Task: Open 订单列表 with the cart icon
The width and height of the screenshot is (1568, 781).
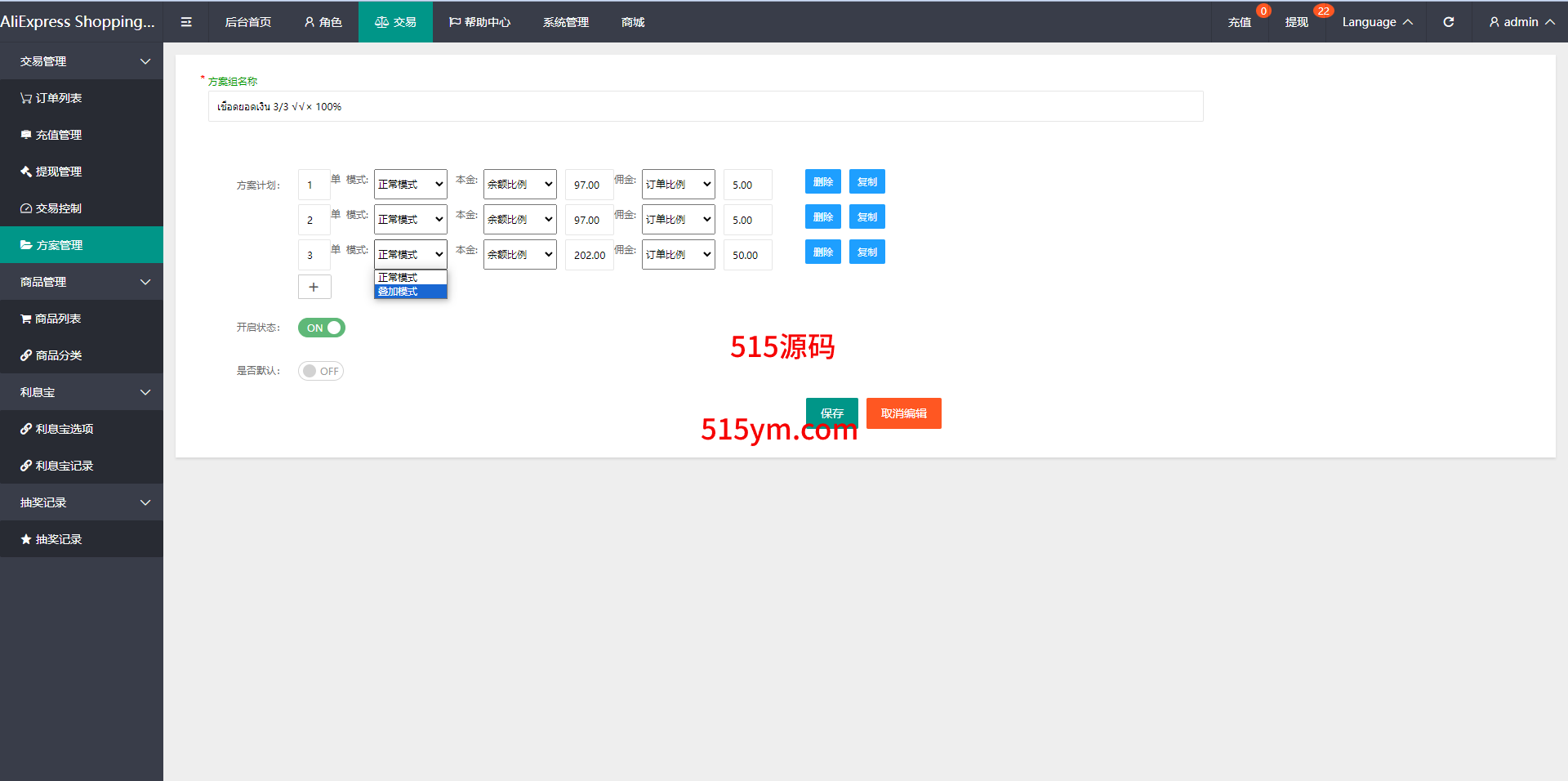Action: click(x=51, y=98)
